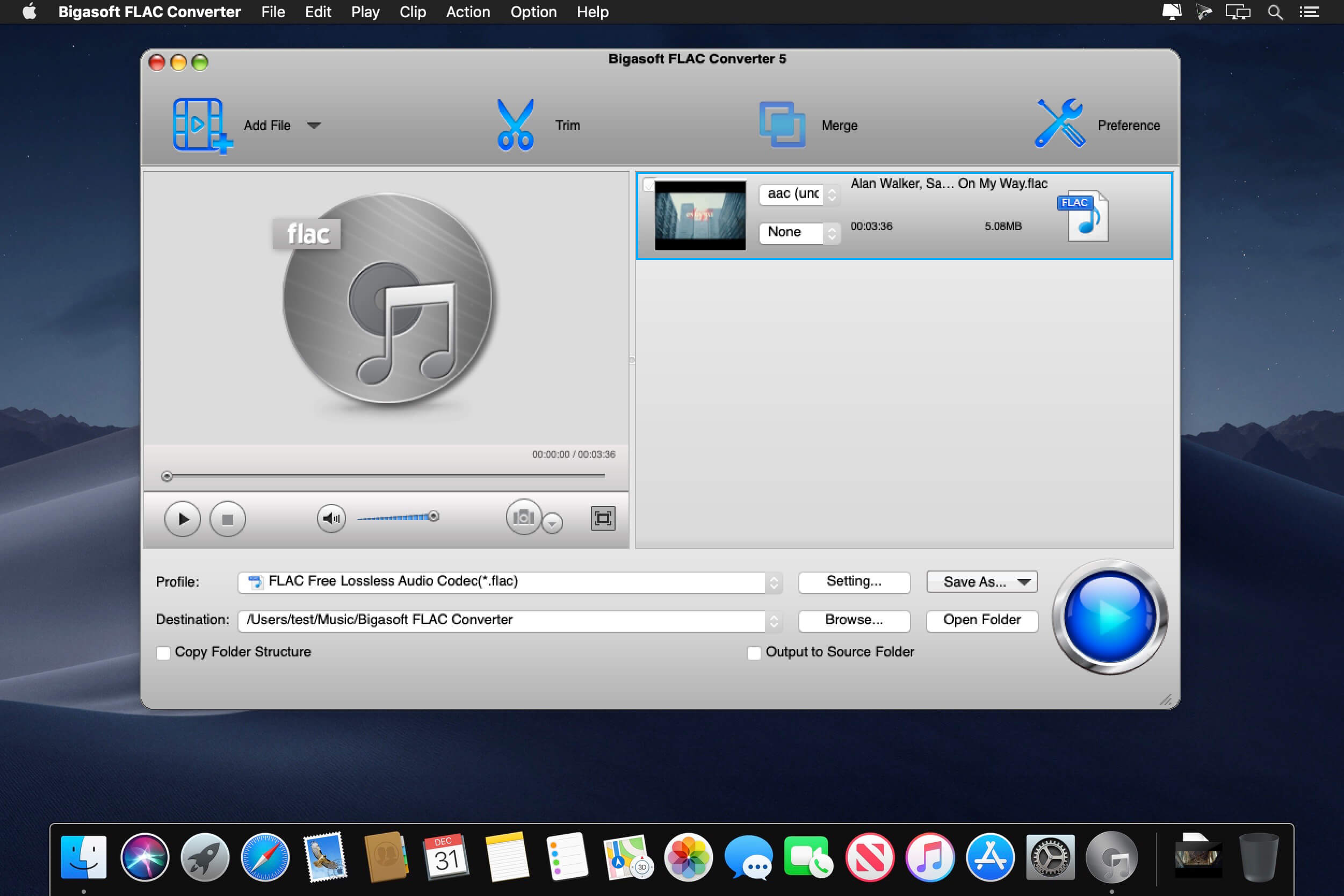Open the aac audio track dropdown
The width and height of the screenshot is (1344, 896).
pos(799,194)
